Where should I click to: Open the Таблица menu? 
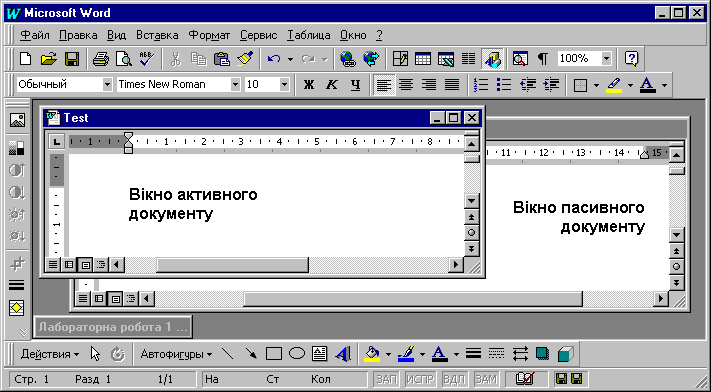tap(309, 35)
